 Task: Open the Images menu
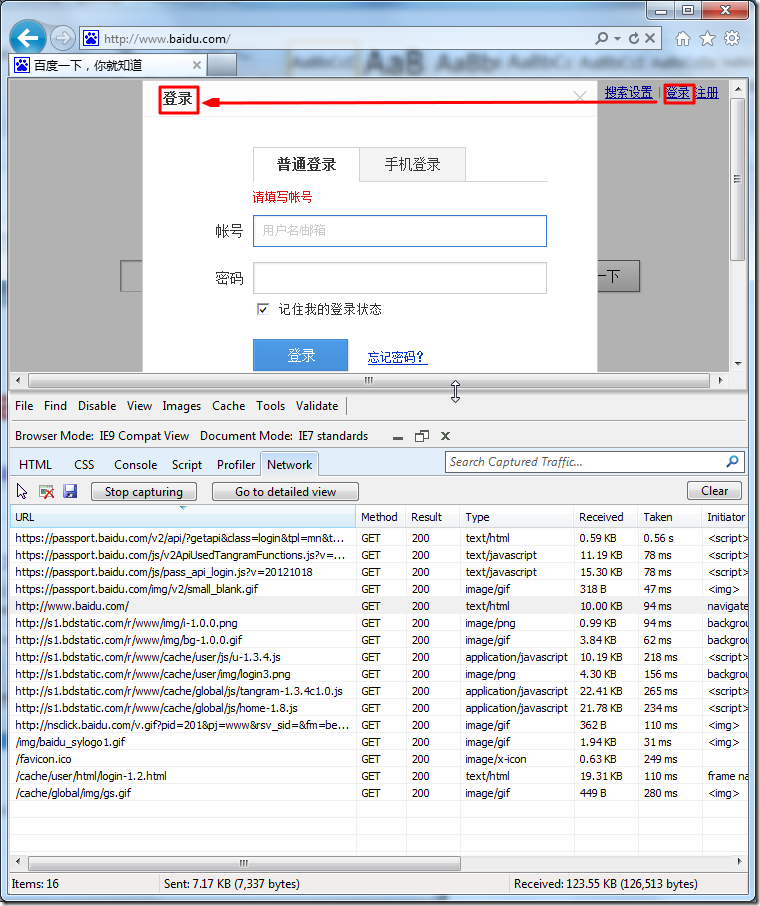(181, 406)
